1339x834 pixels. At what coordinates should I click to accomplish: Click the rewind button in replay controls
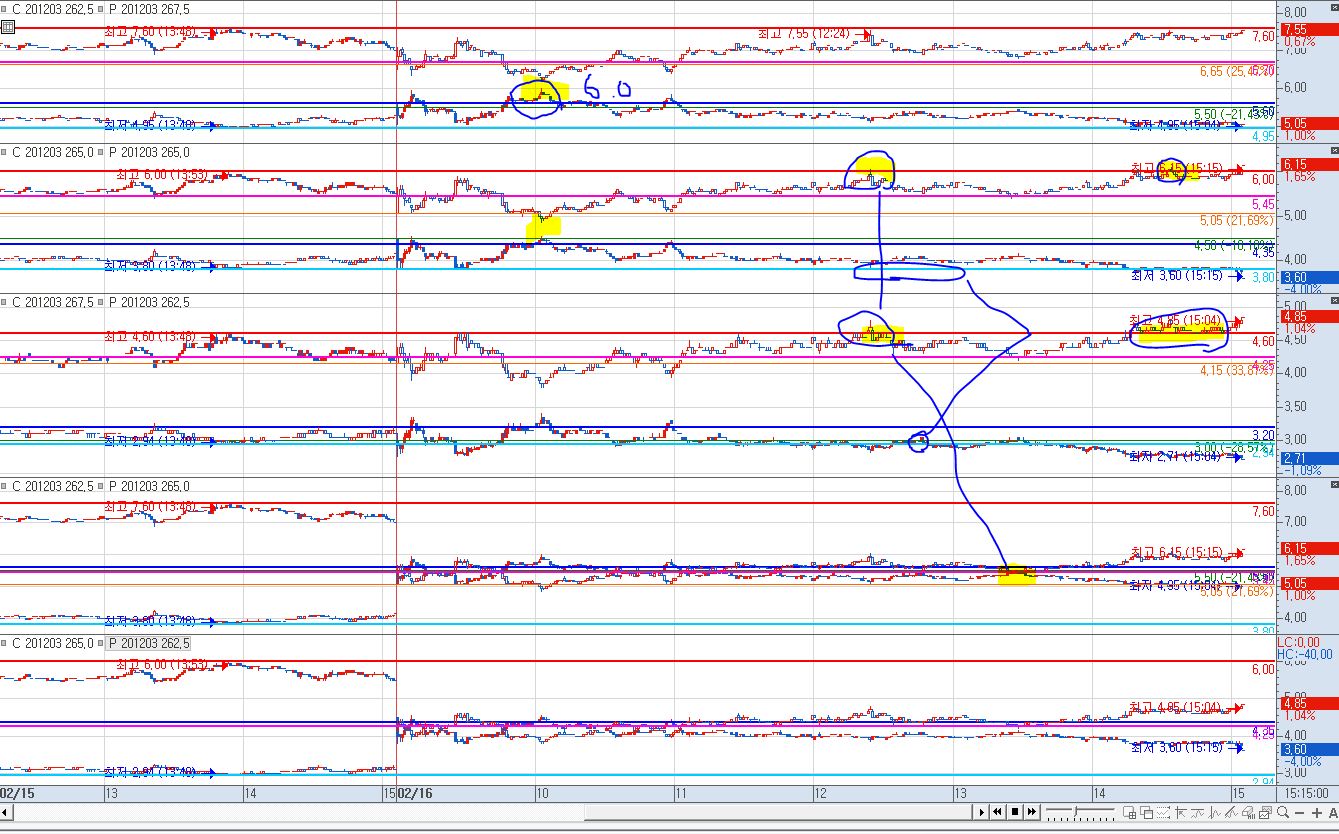point(997,812)
